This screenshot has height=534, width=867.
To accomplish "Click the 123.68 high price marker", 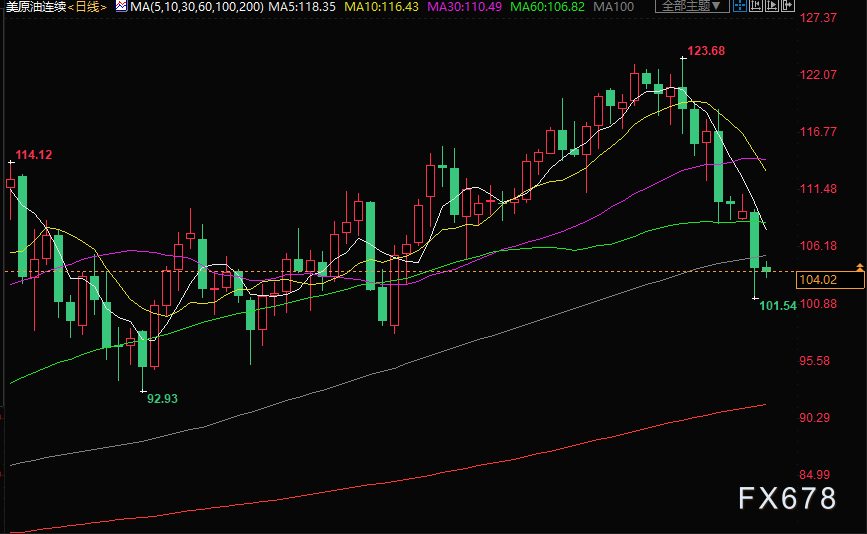I will [706, 51].
